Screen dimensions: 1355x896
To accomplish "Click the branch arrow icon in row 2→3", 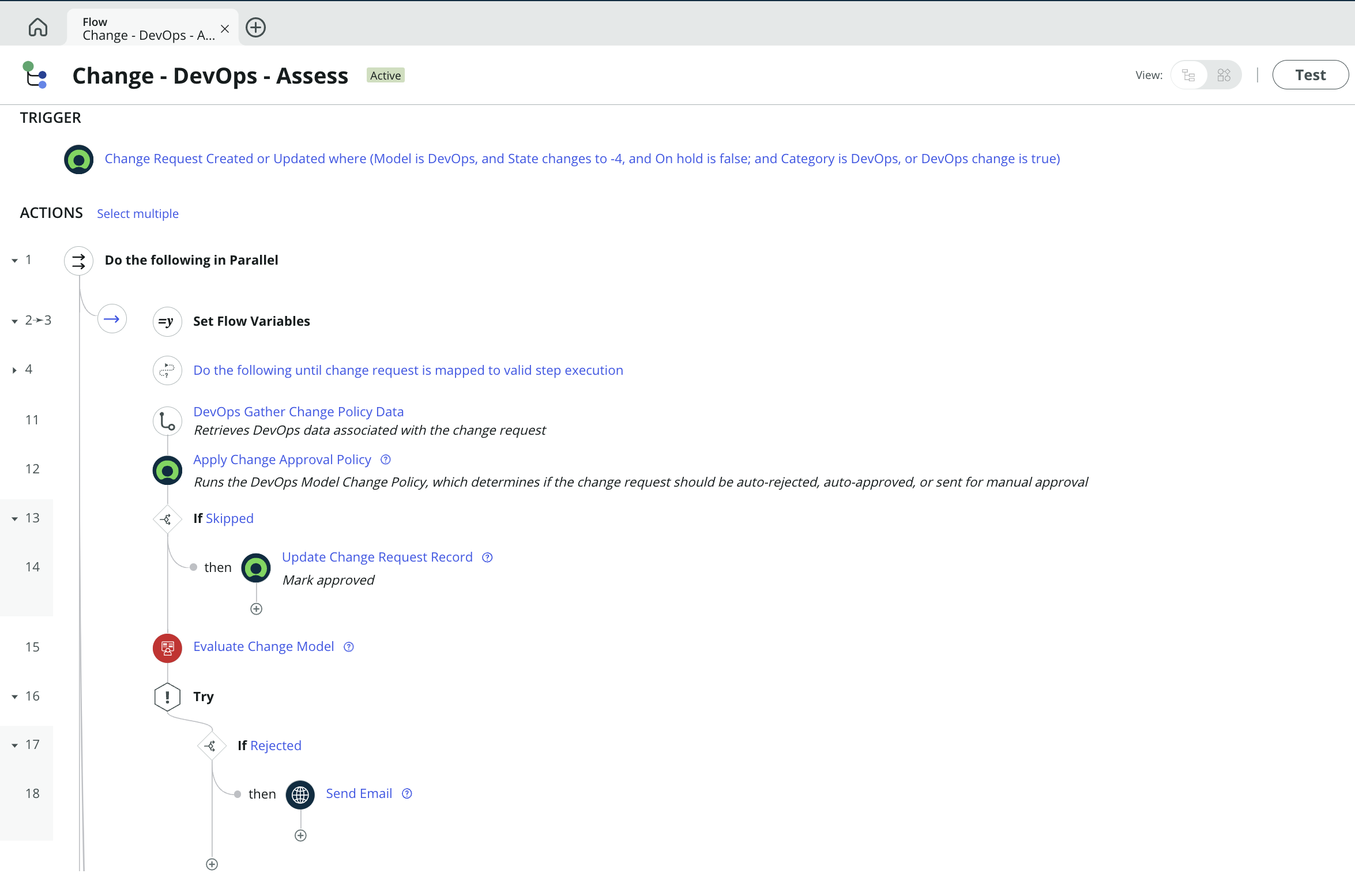I will pyautogui.click(x=112, y=319).
